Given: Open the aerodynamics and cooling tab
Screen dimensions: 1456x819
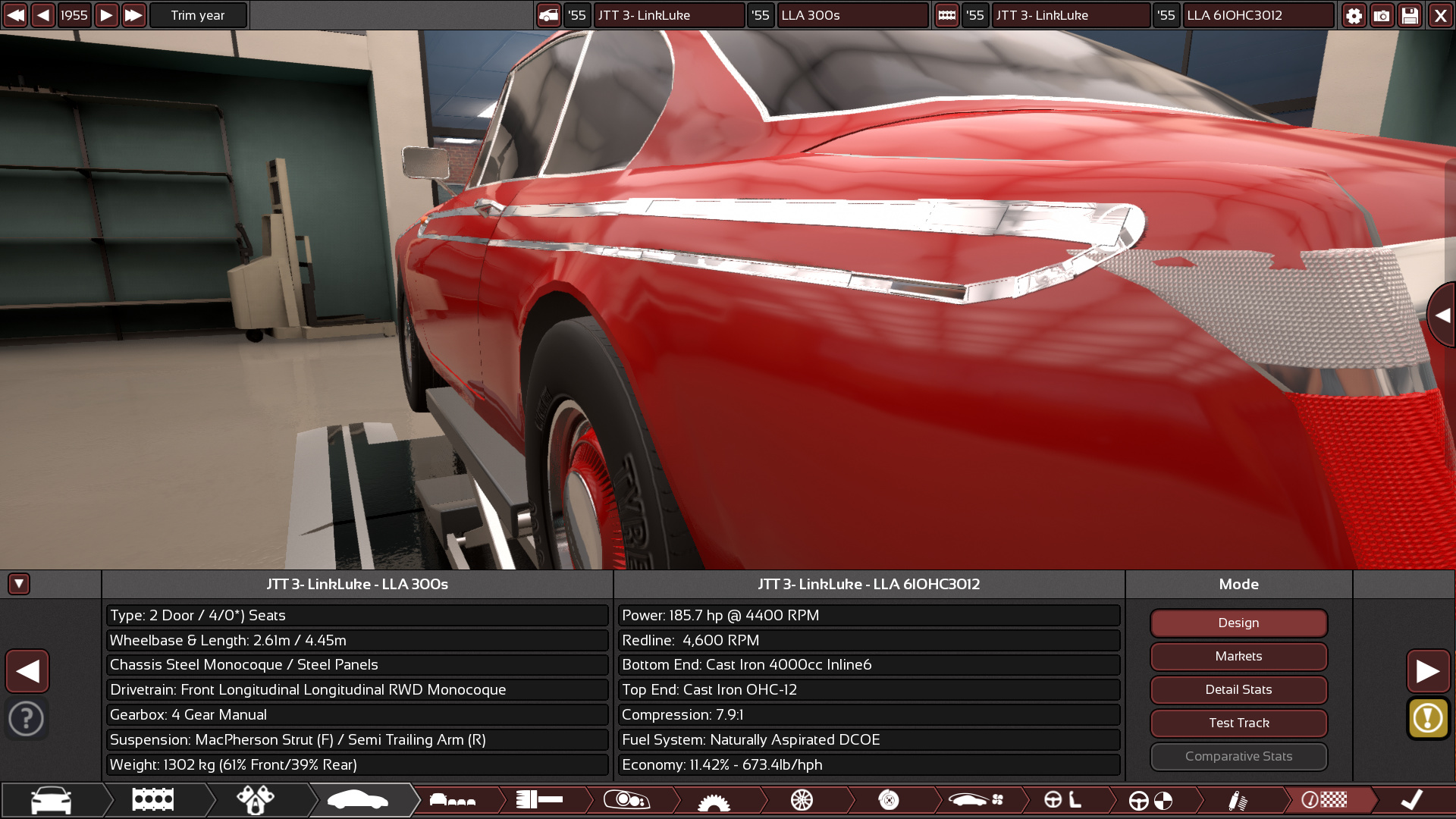Looking at the screenshot, I should click(975, 800).
